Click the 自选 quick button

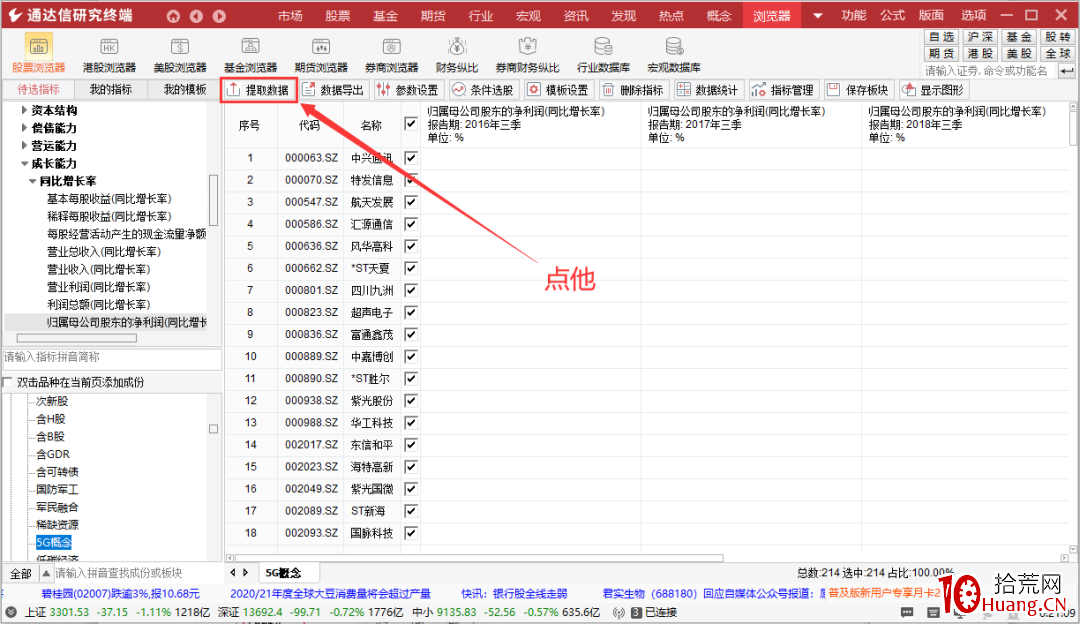941,37
